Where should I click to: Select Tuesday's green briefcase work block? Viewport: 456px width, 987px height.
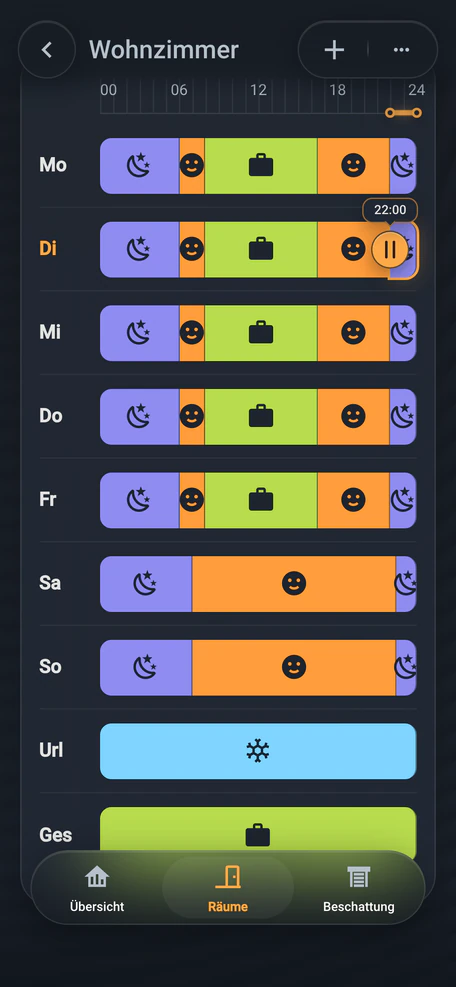[x=261, y=249]
